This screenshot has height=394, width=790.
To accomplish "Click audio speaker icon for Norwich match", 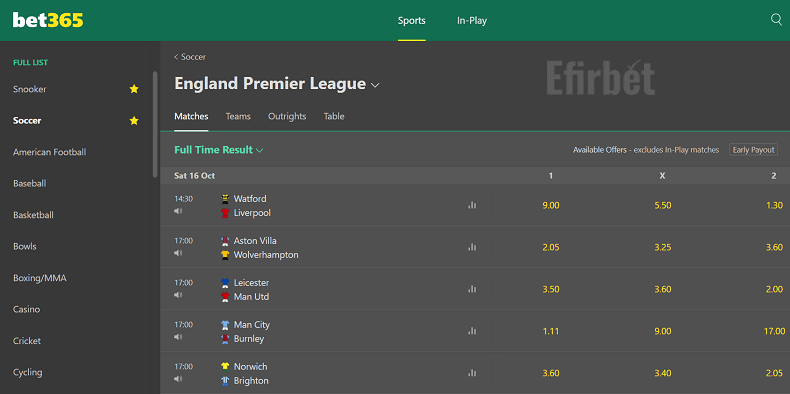I will pos(178,378).
